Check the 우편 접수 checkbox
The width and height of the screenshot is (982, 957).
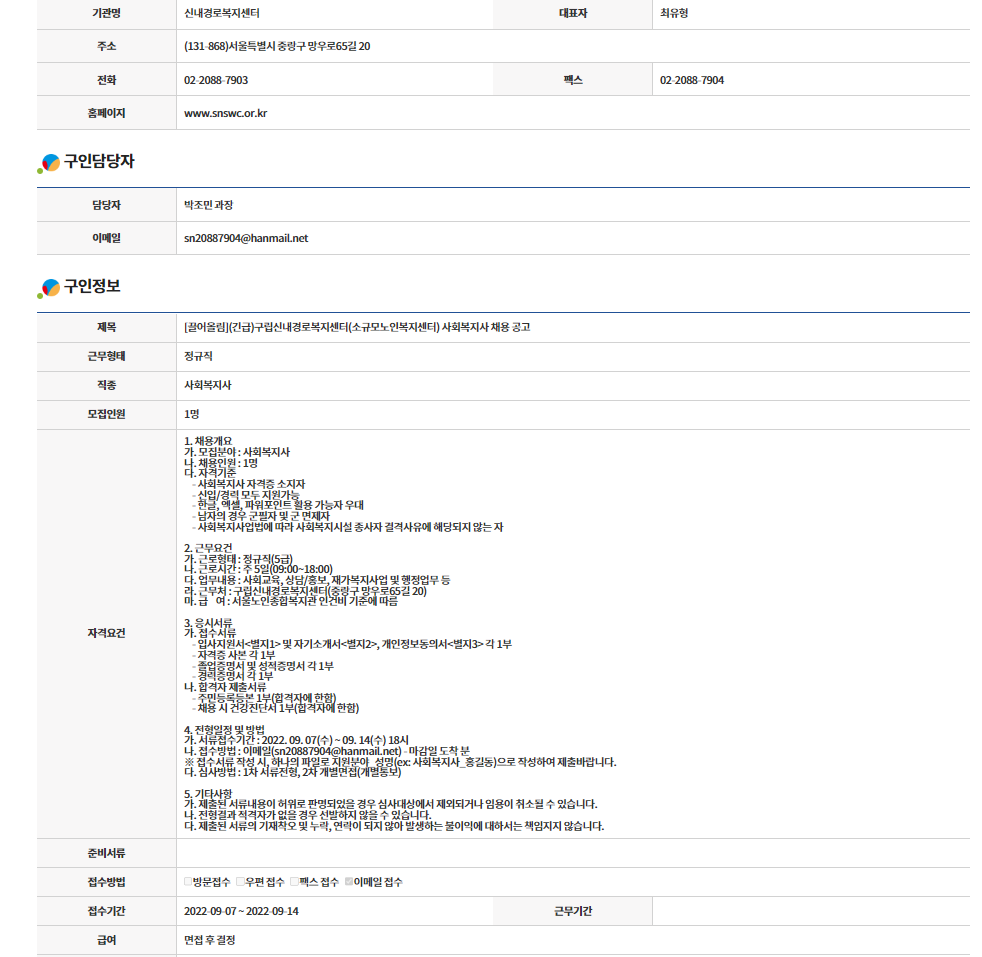[240, 882]
